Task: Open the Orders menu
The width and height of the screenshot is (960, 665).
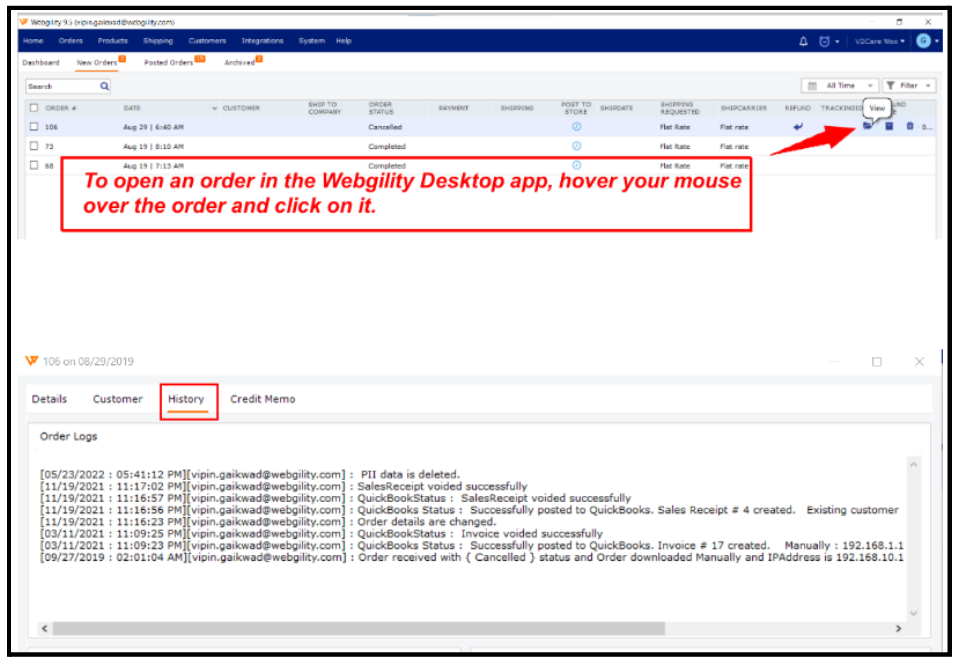Action: pyautogui.click(x=70, y=41)
